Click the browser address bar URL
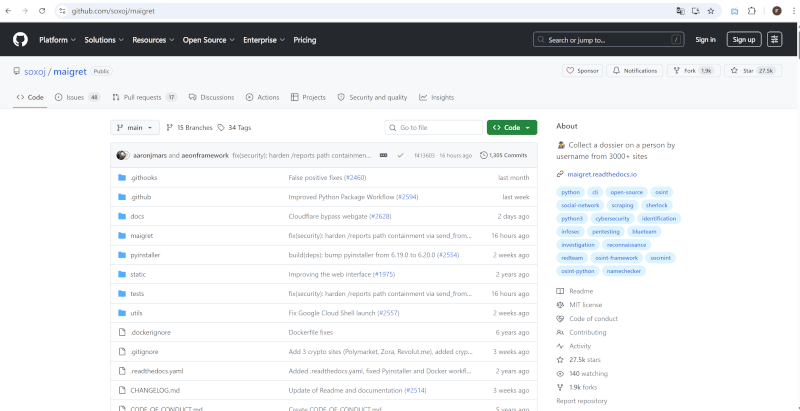This screenshot has width=800, height=411. (113, 11)
